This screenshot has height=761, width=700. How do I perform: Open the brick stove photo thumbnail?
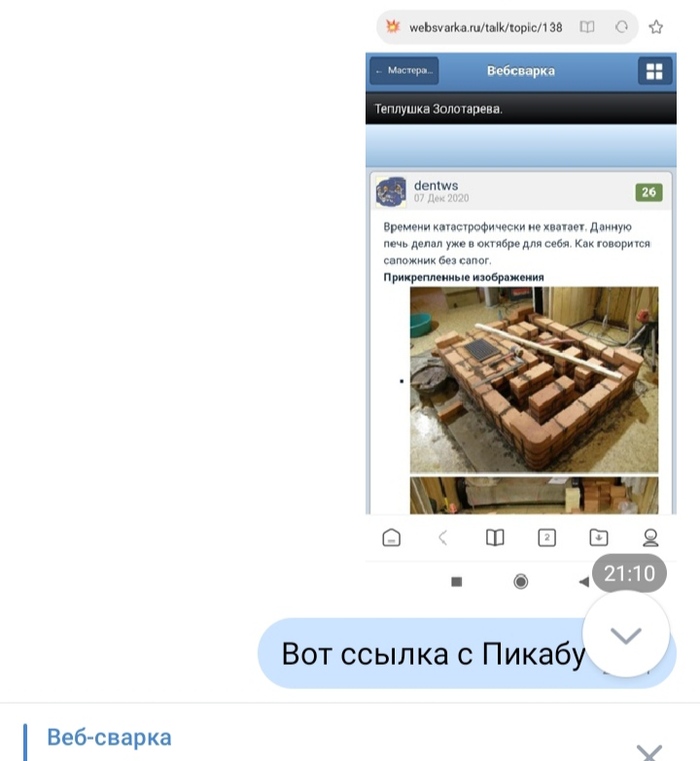(x=534, y=380)
